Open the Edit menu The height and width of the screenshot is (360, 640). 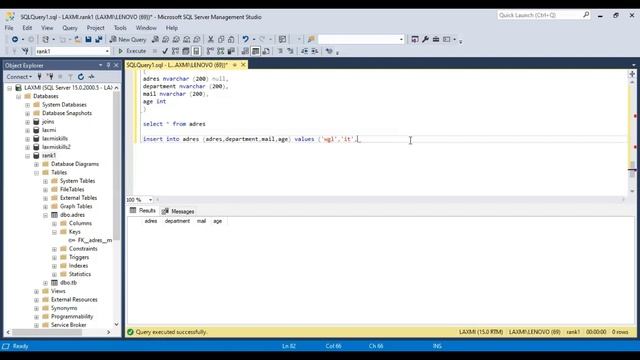click(27, 28)
